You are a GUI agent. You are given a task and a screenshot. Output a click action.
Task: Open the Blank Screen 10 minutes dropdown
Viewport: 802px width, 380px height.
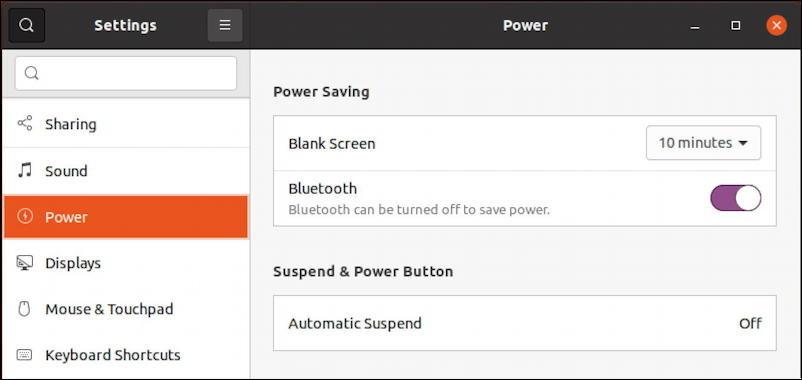coord(703,143)
